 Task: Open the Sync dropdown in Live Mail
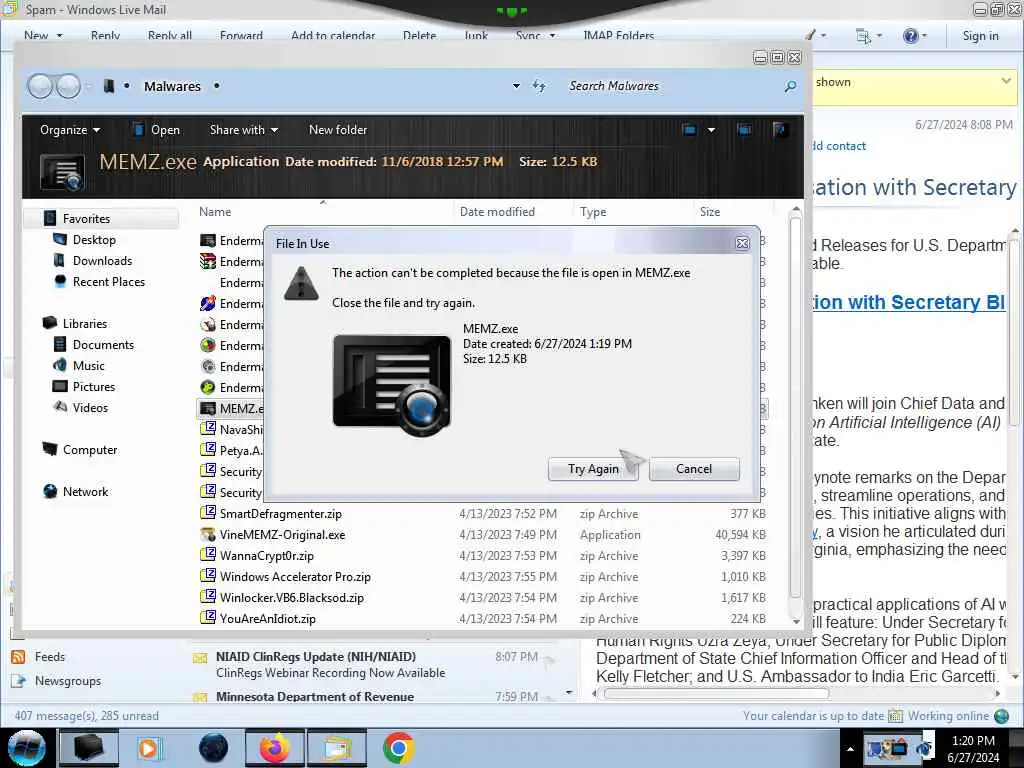click(x=536, y=35)
